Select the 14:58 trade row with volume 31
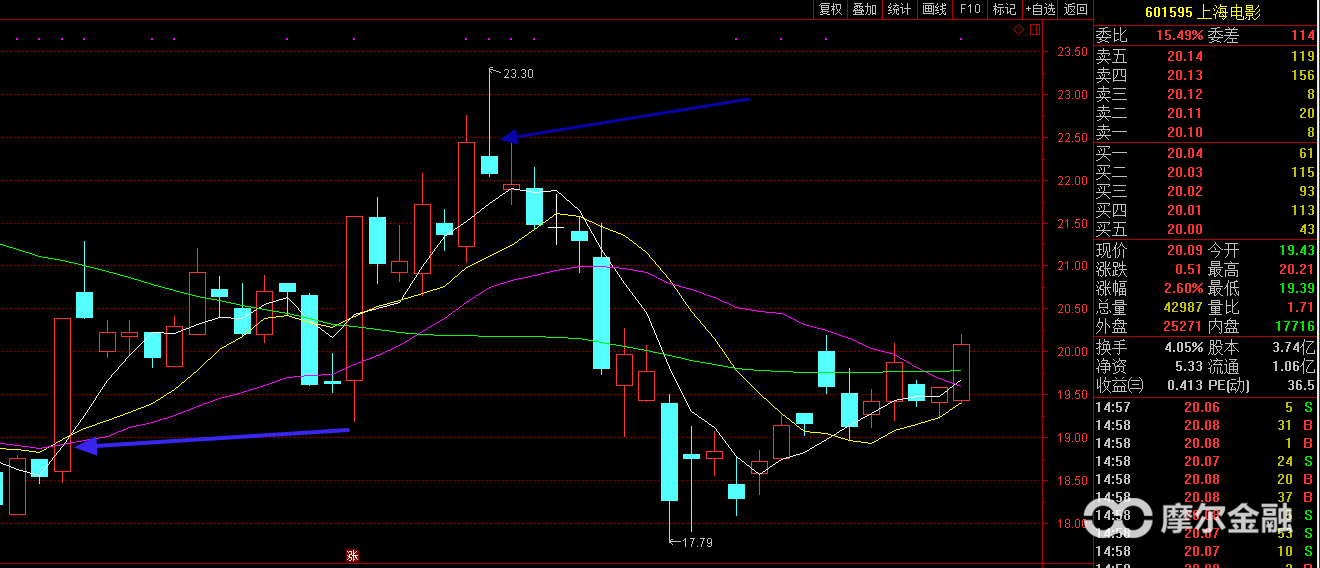This screenshot has height=568, width=1320. [1207, 425]
